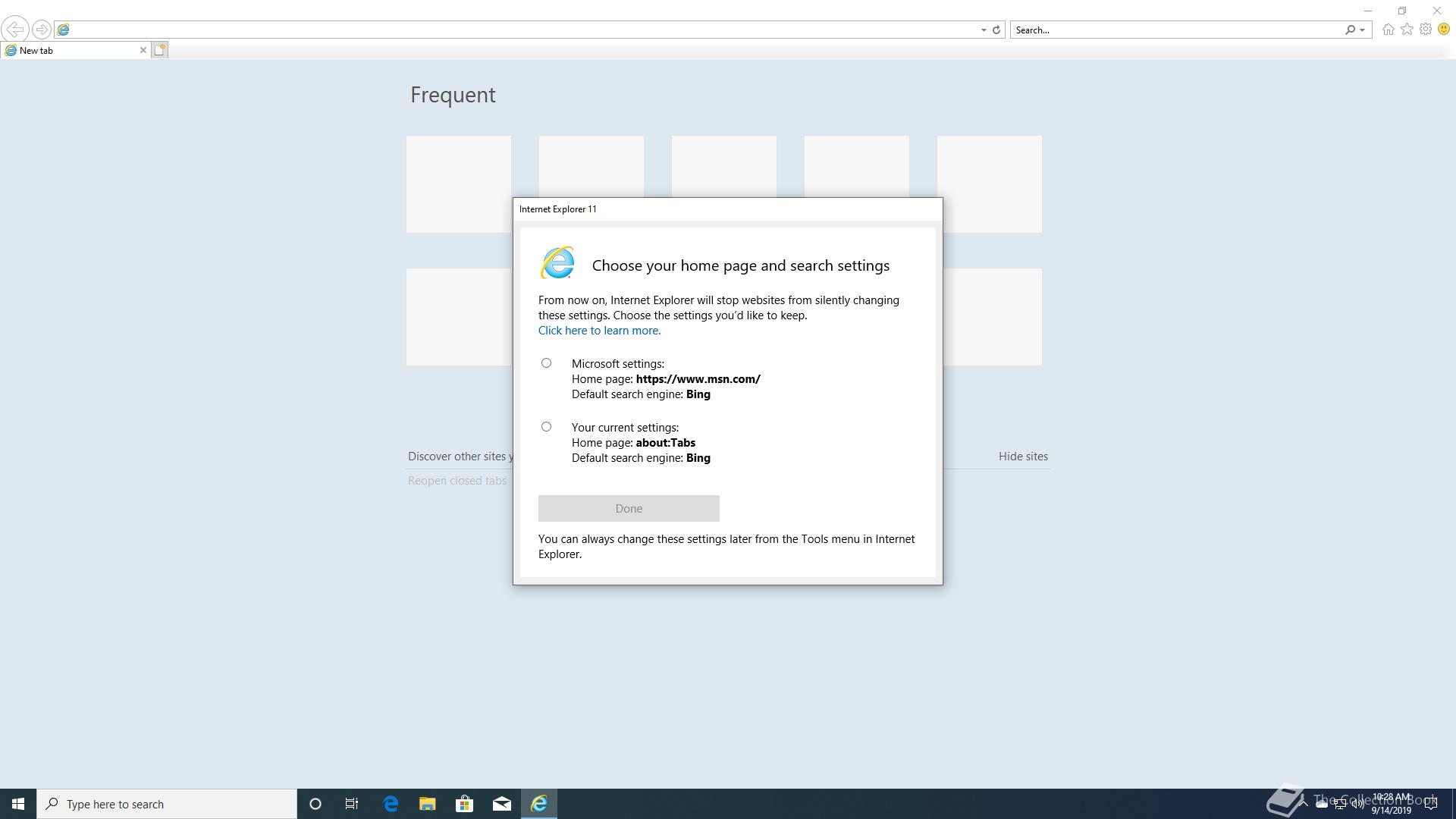Click the magnifier search icon in search box

tap(1350, 30)
